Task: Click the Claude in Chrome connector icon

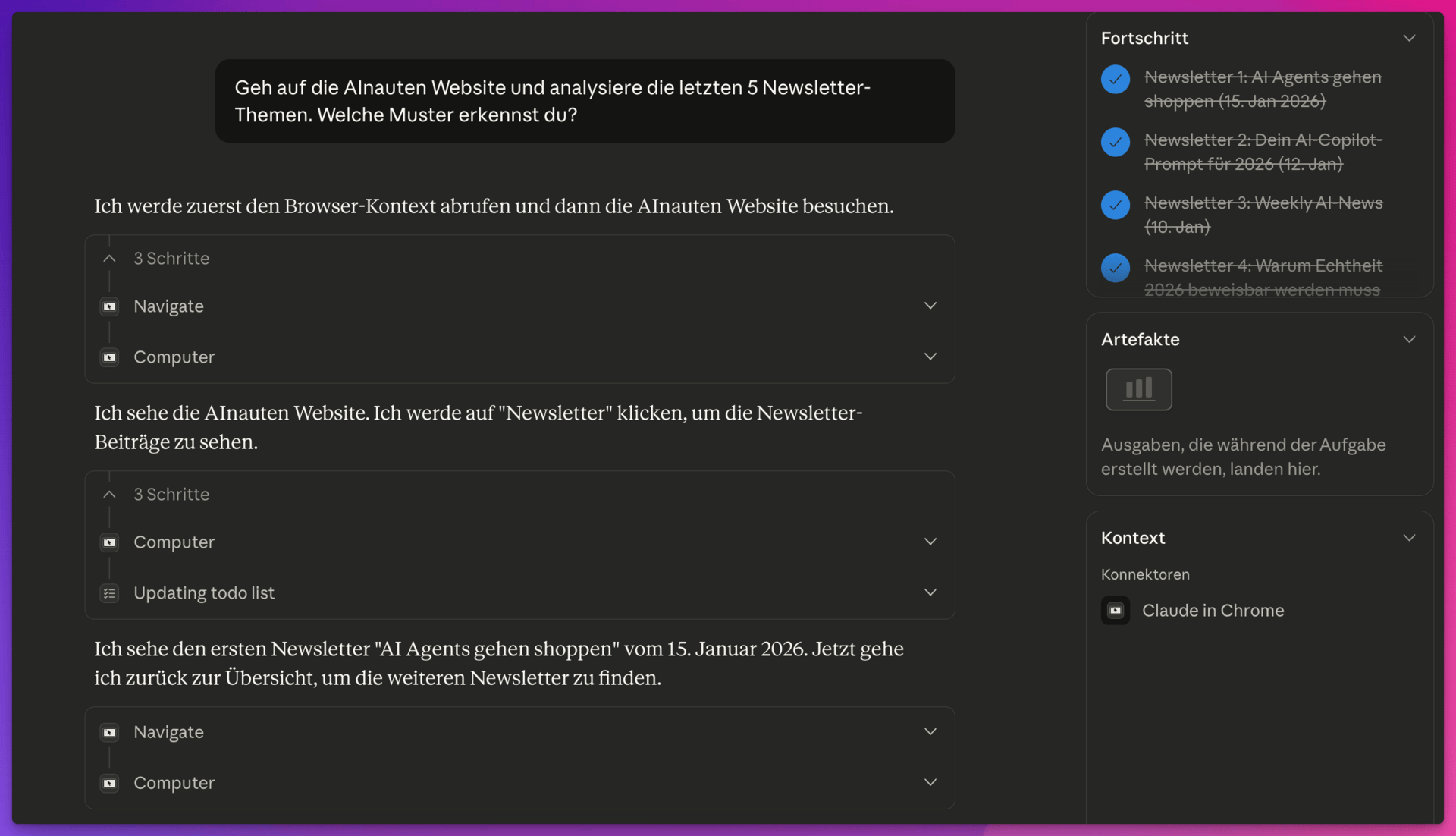Action: point(1116,611)
